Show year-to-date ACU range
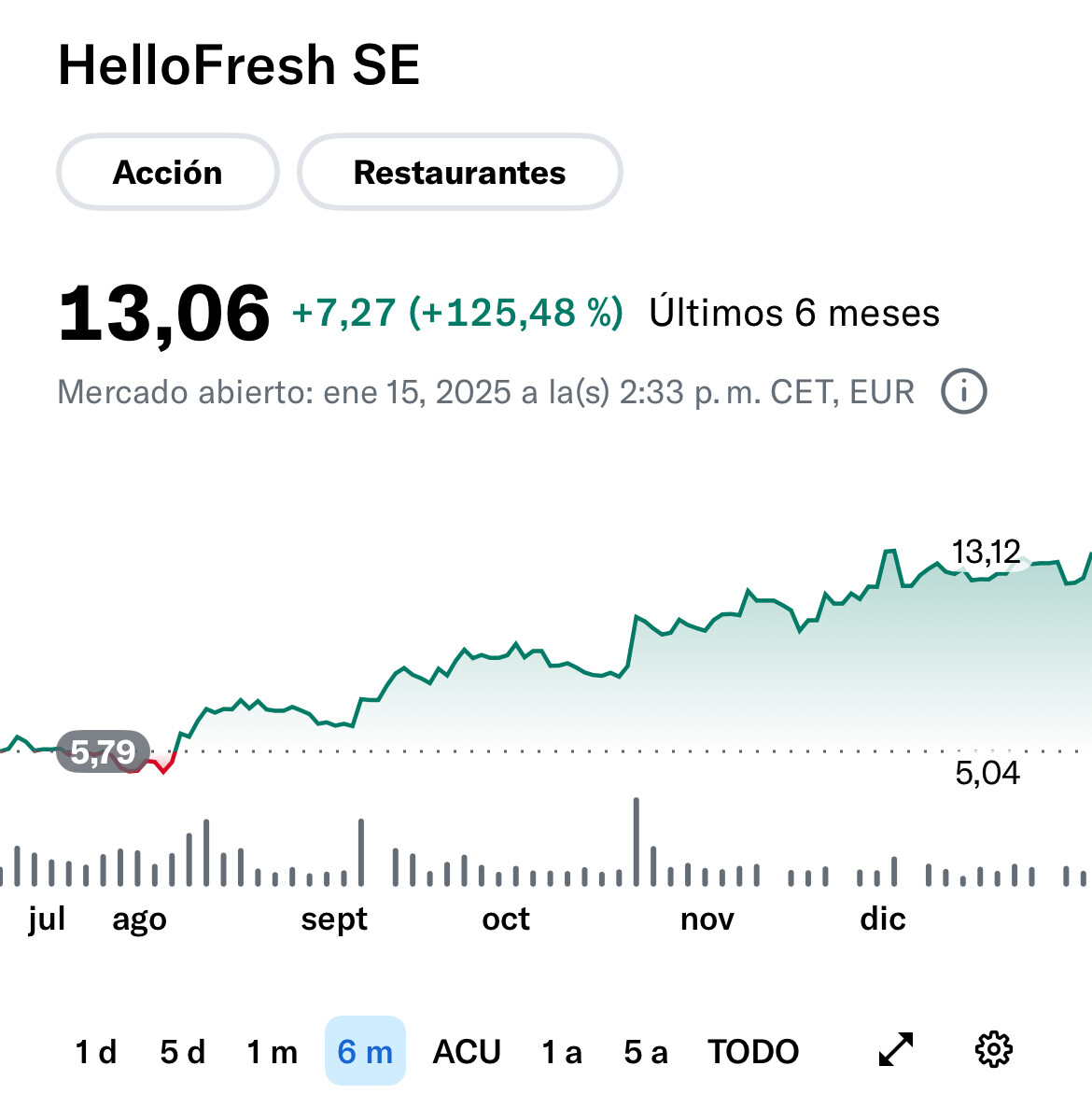 coord(467,1052)
